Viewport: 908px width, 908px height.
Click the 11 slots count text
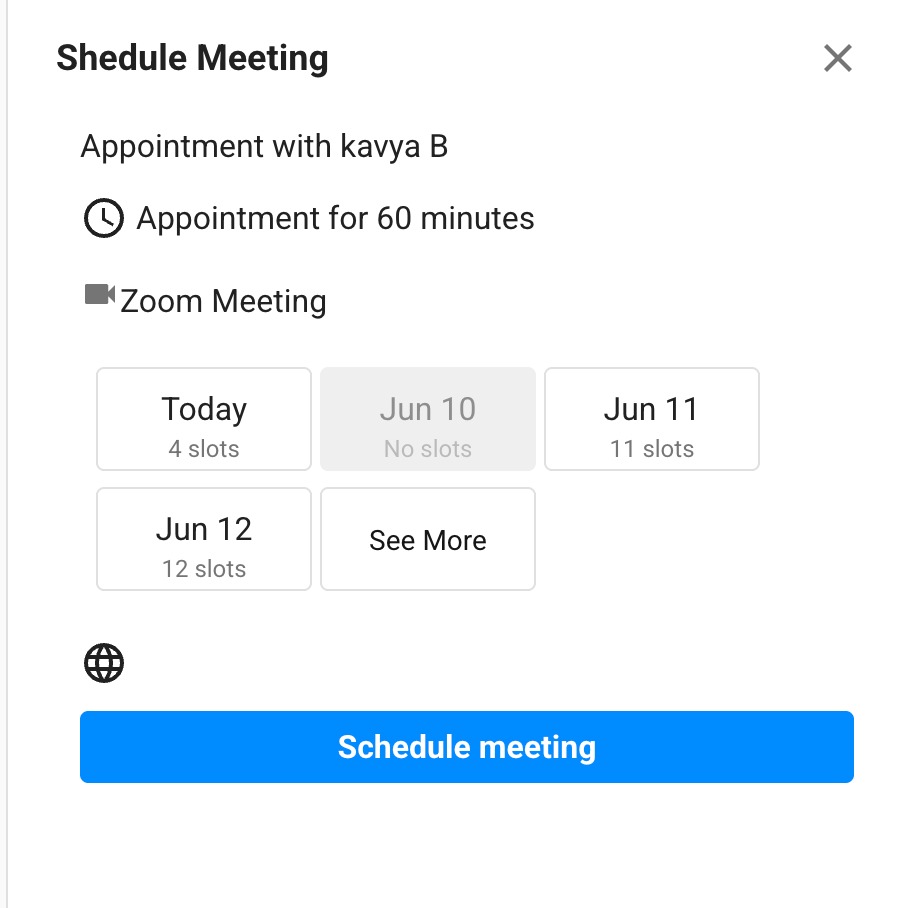pos(651,449)
